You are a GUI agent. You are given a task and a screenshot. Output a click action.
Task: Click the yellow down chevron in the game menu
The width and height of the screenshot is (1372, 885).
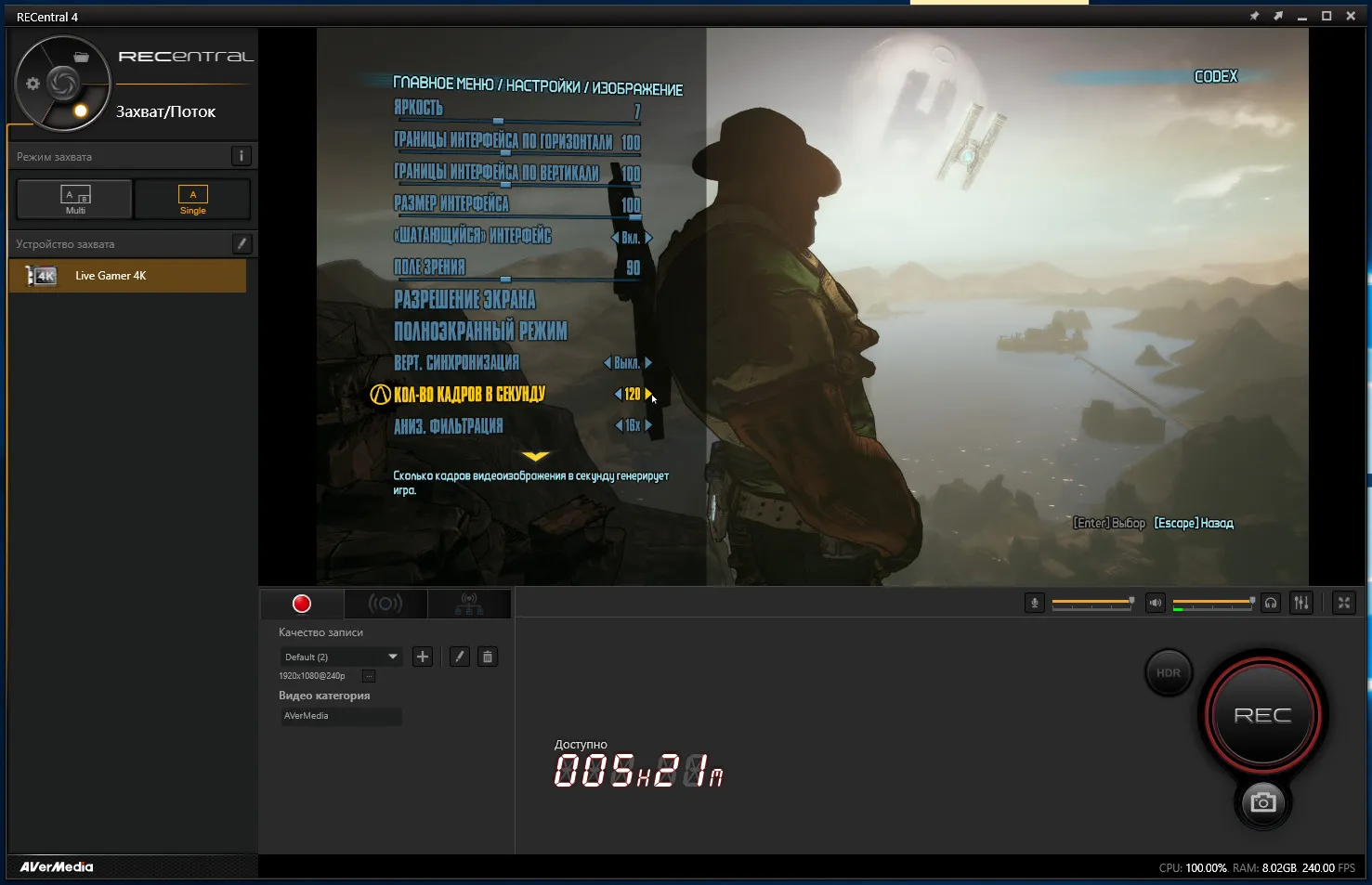point(536,456)
